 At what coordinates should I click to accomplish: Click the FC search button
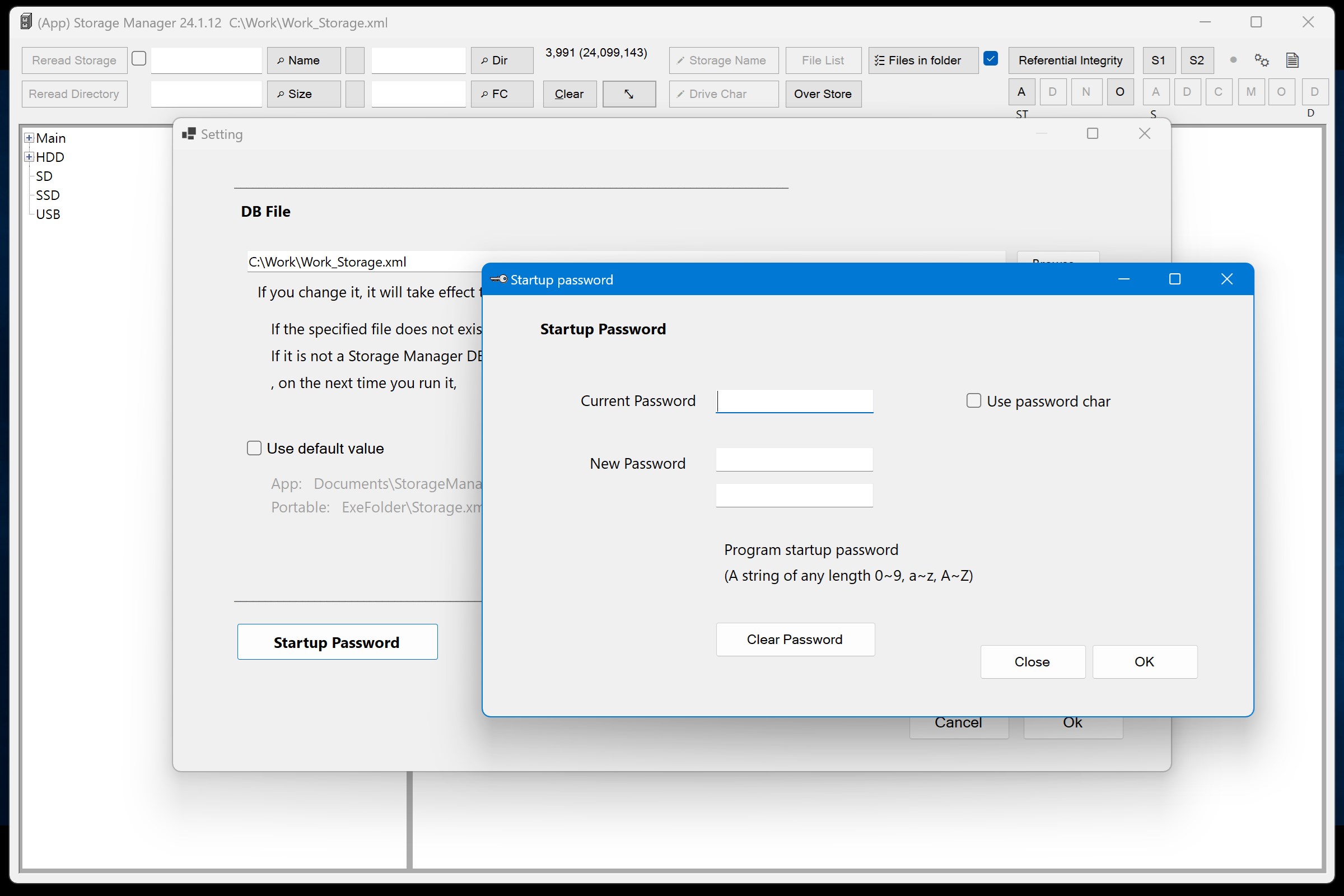point(501,94)
